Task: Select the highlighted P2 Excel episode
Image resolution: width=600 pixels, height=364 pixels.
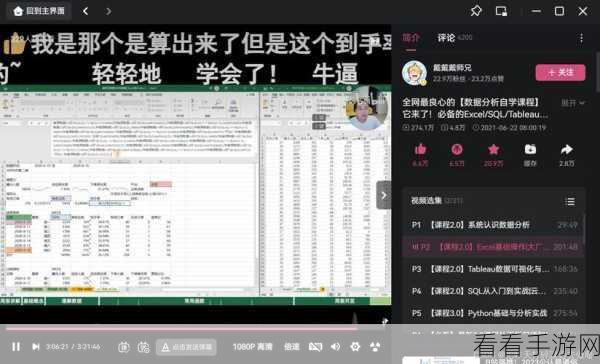Action: pos(494,247)
